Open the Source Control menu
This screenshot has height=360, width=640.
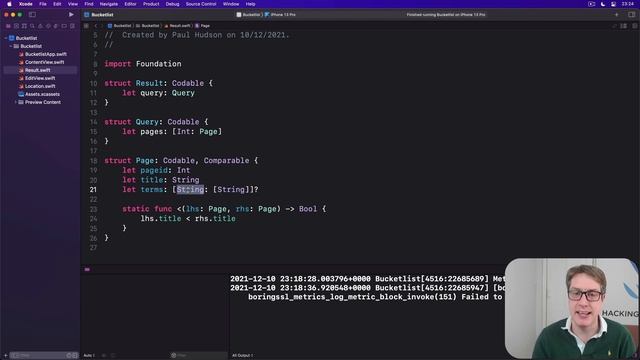pos(201,4)
